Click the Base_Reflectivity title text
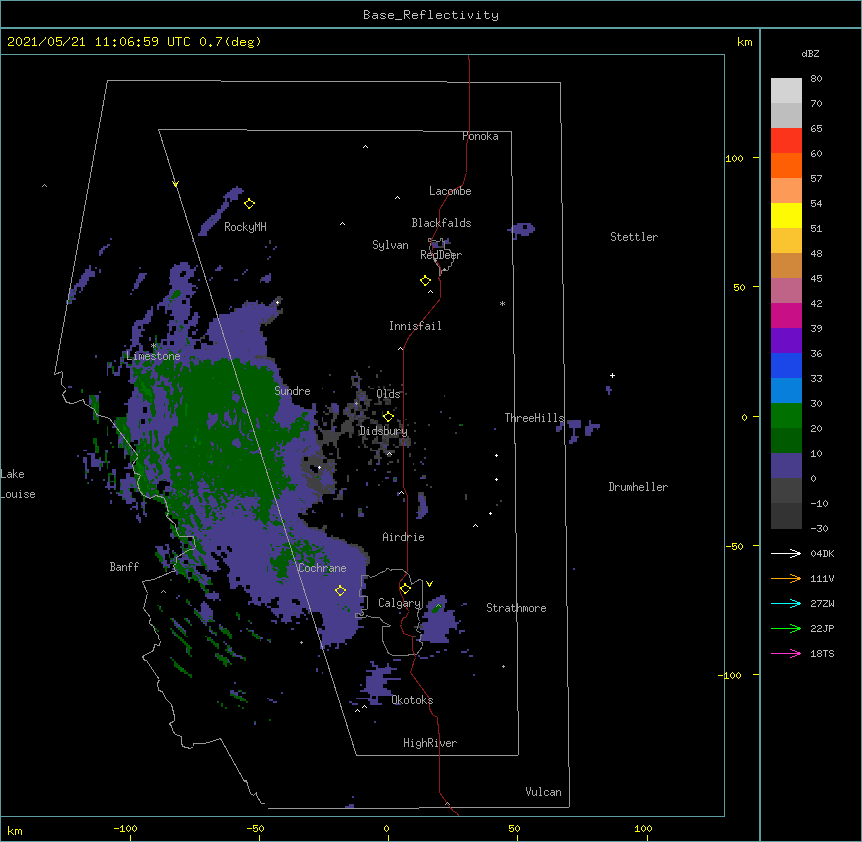This screenshot has width=862, height=842. [x=430, y=15]
